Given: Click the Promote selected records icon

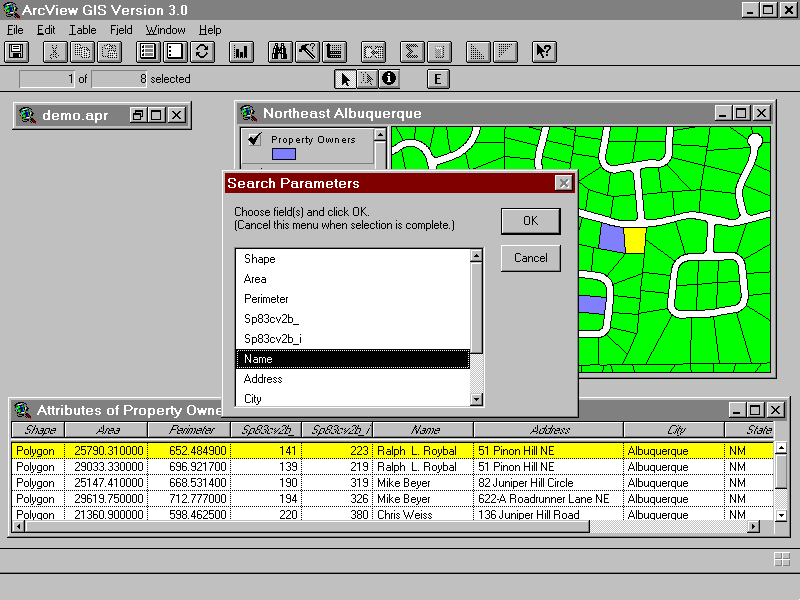Looking at the screenshot, I should pyautogui.click(x=334, y=52).
